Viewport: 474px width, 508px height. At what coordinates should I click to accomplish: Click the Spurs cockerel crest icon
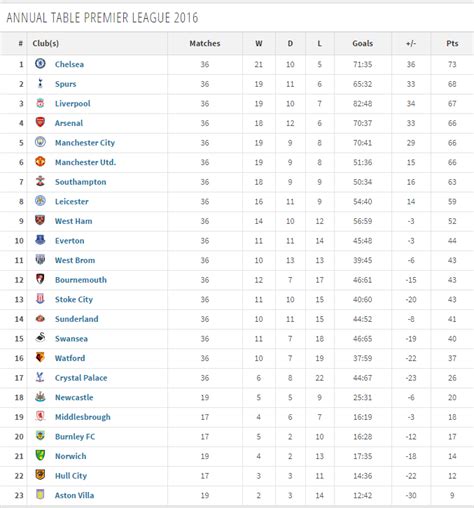40,83
